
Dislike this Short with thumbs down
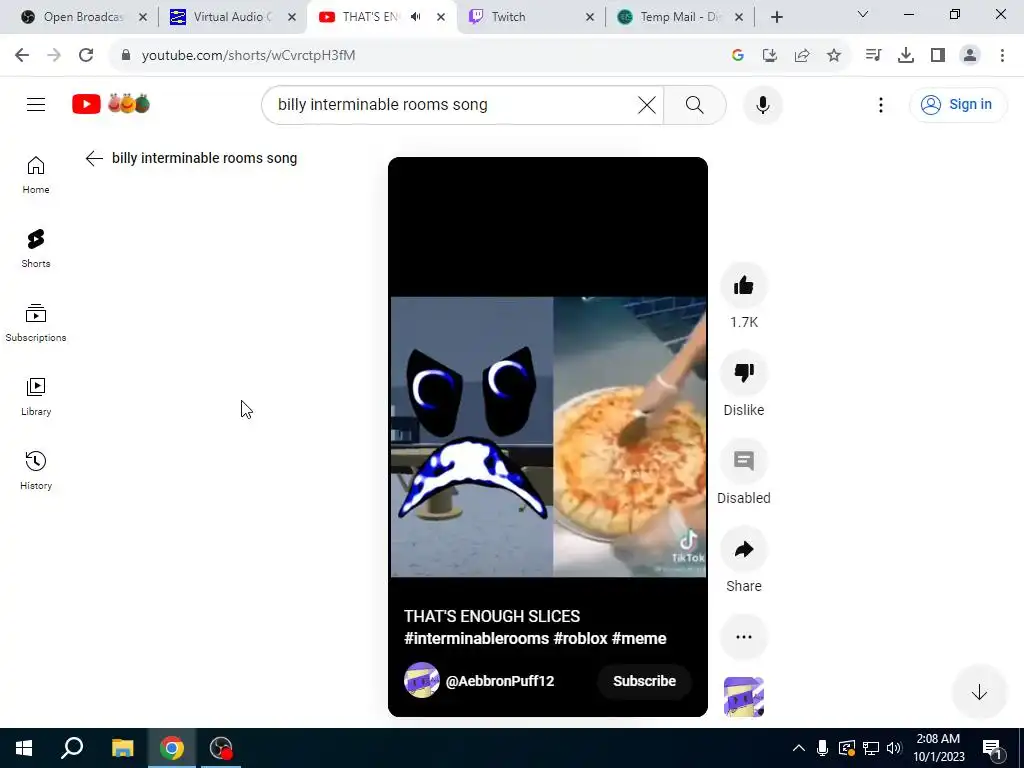pos(743,373)
